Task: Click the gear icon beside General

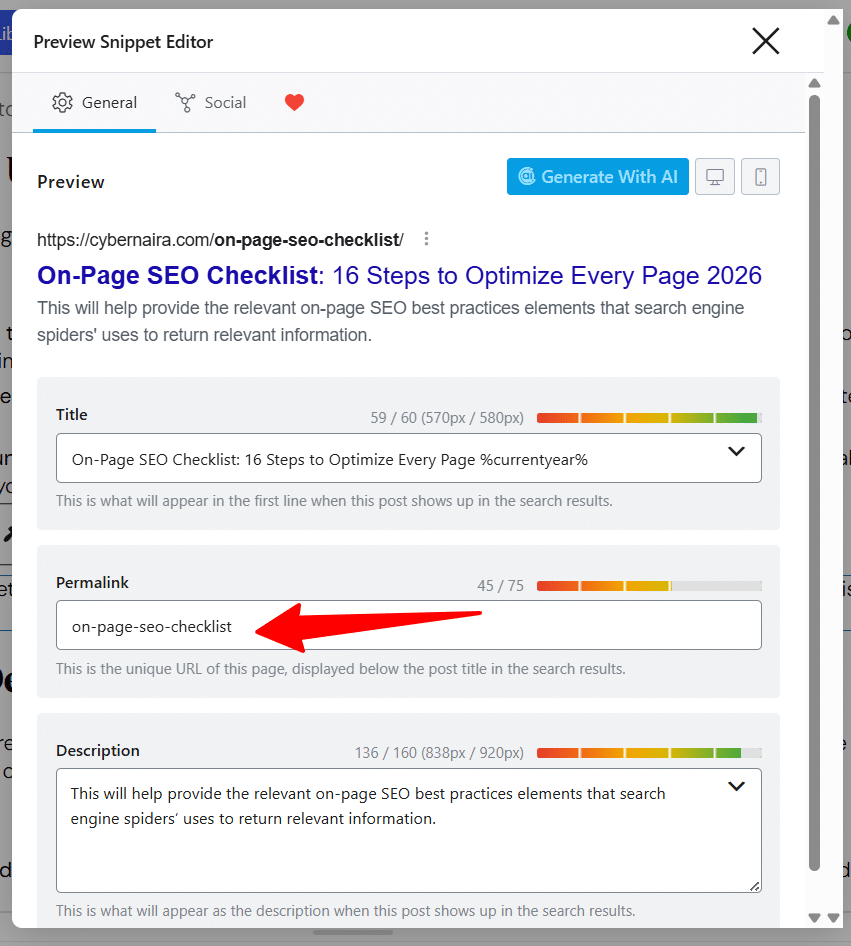Action: tap(62, 103)
